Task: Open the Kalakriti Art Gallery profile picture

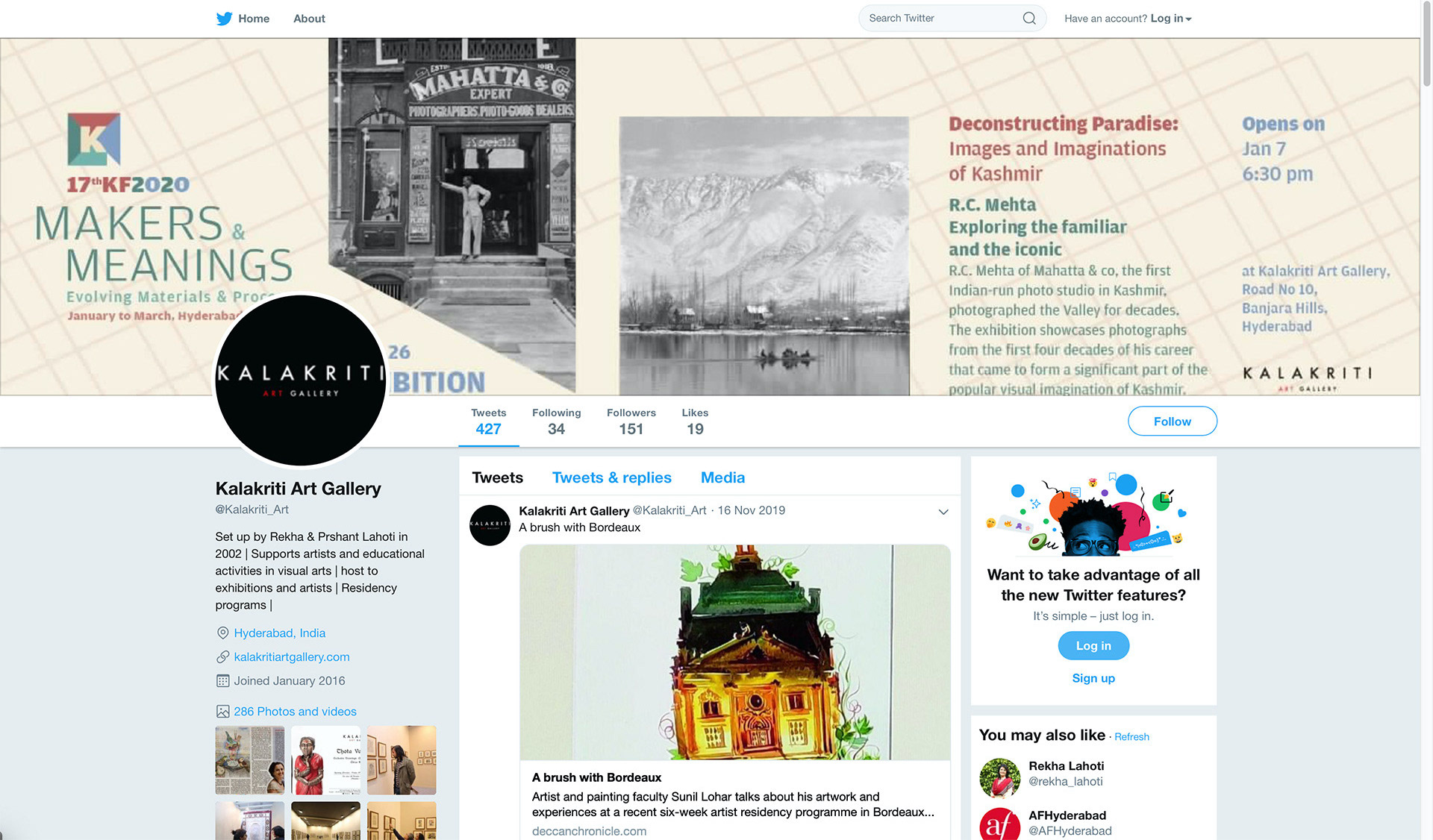Action: 300,380
